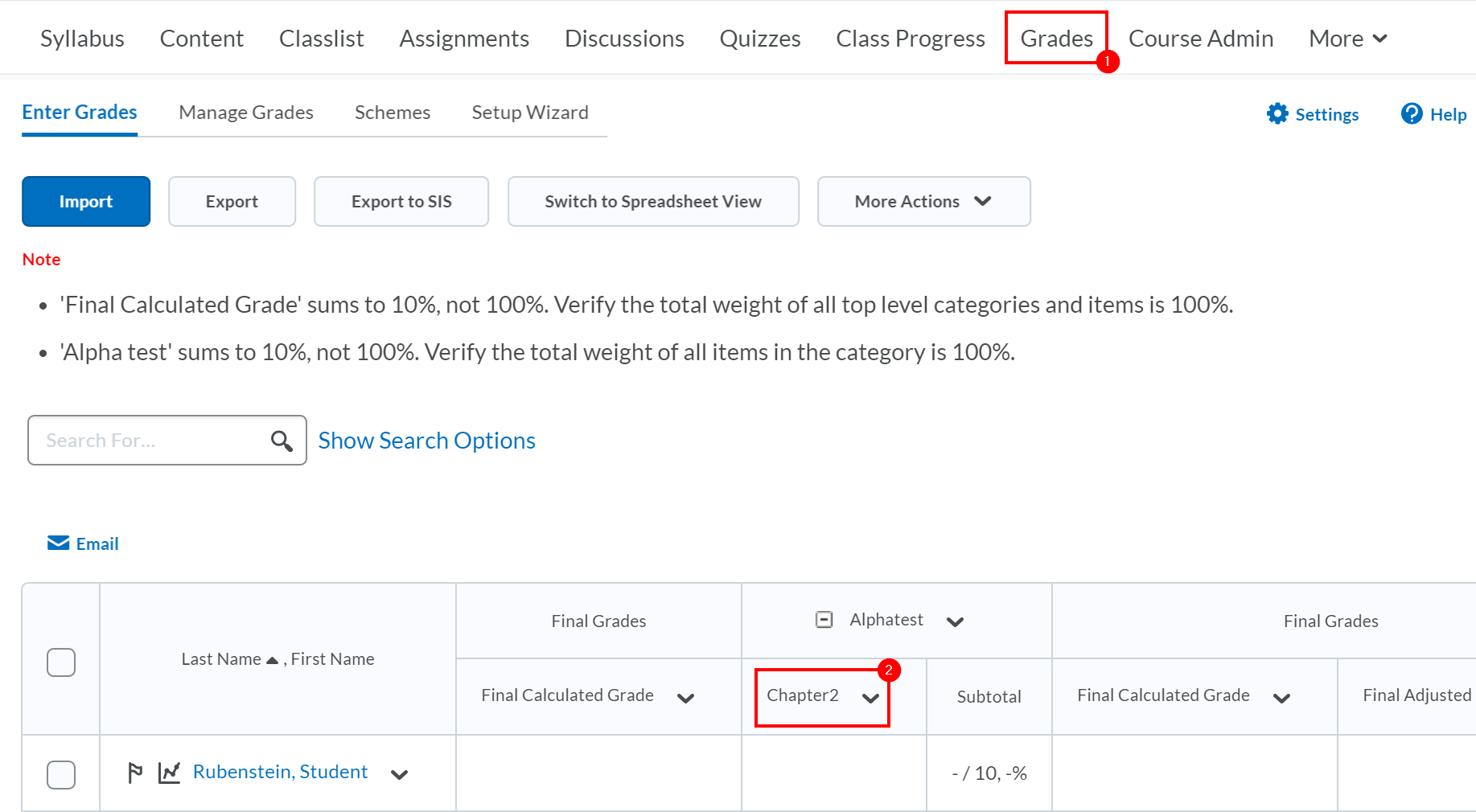Check the checkbox for Rubenstein, Student
Viewport: 1476px width, 812px height.
click(x=60, y=774)
